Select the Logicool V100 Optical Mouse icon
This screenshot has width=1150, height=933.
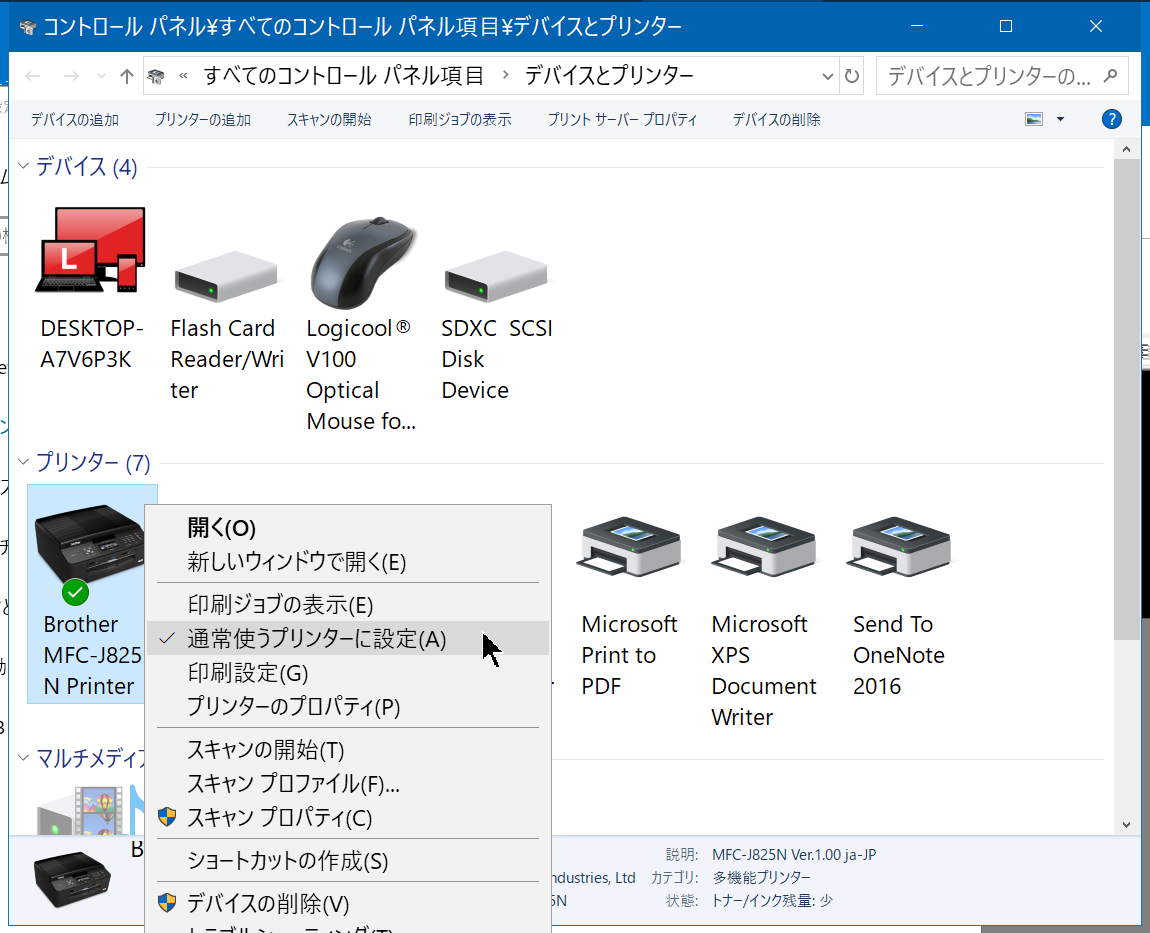[362, 263]
